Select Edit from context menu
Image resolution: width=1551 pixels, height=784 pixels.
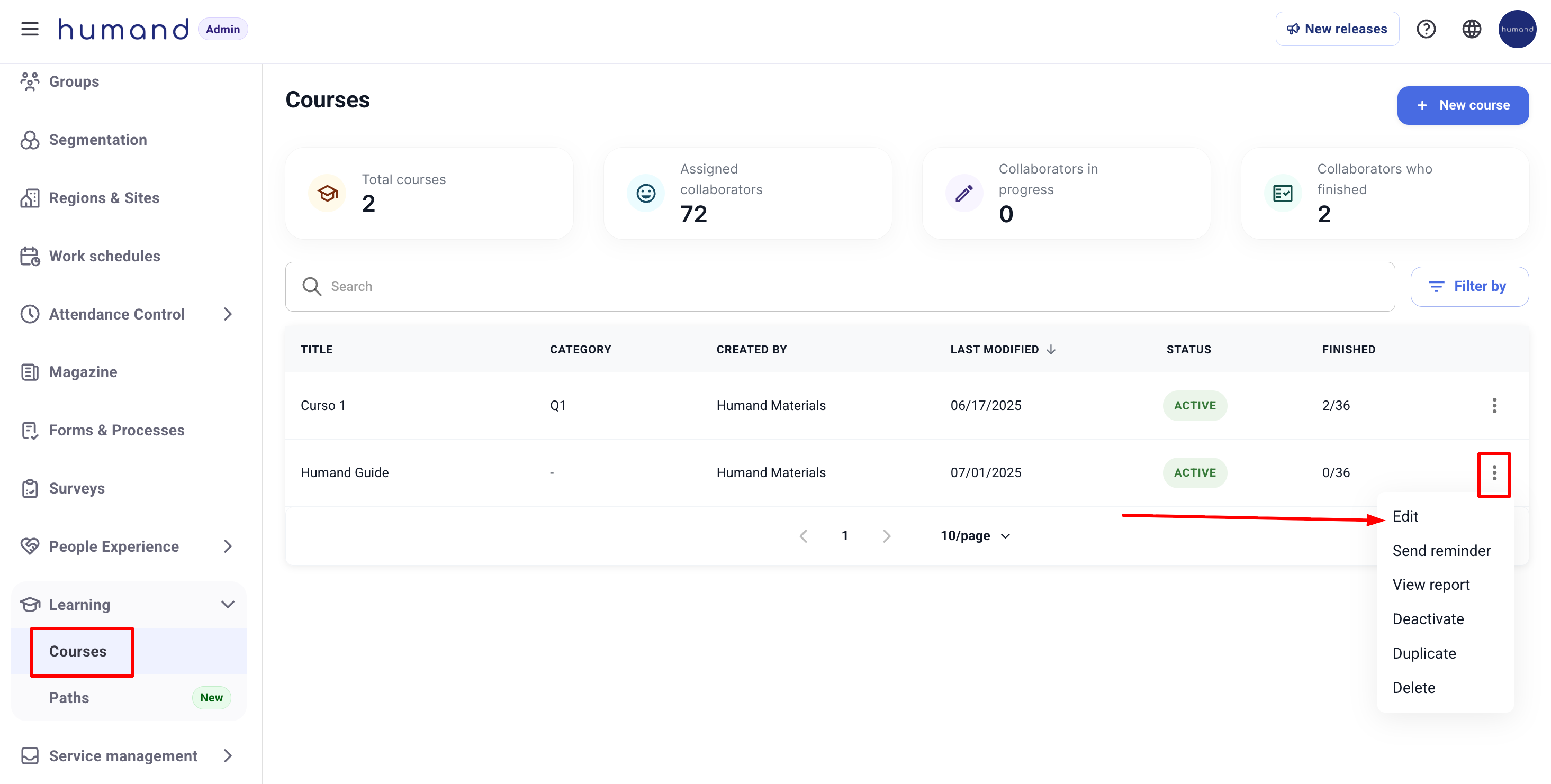(1405, 516)
